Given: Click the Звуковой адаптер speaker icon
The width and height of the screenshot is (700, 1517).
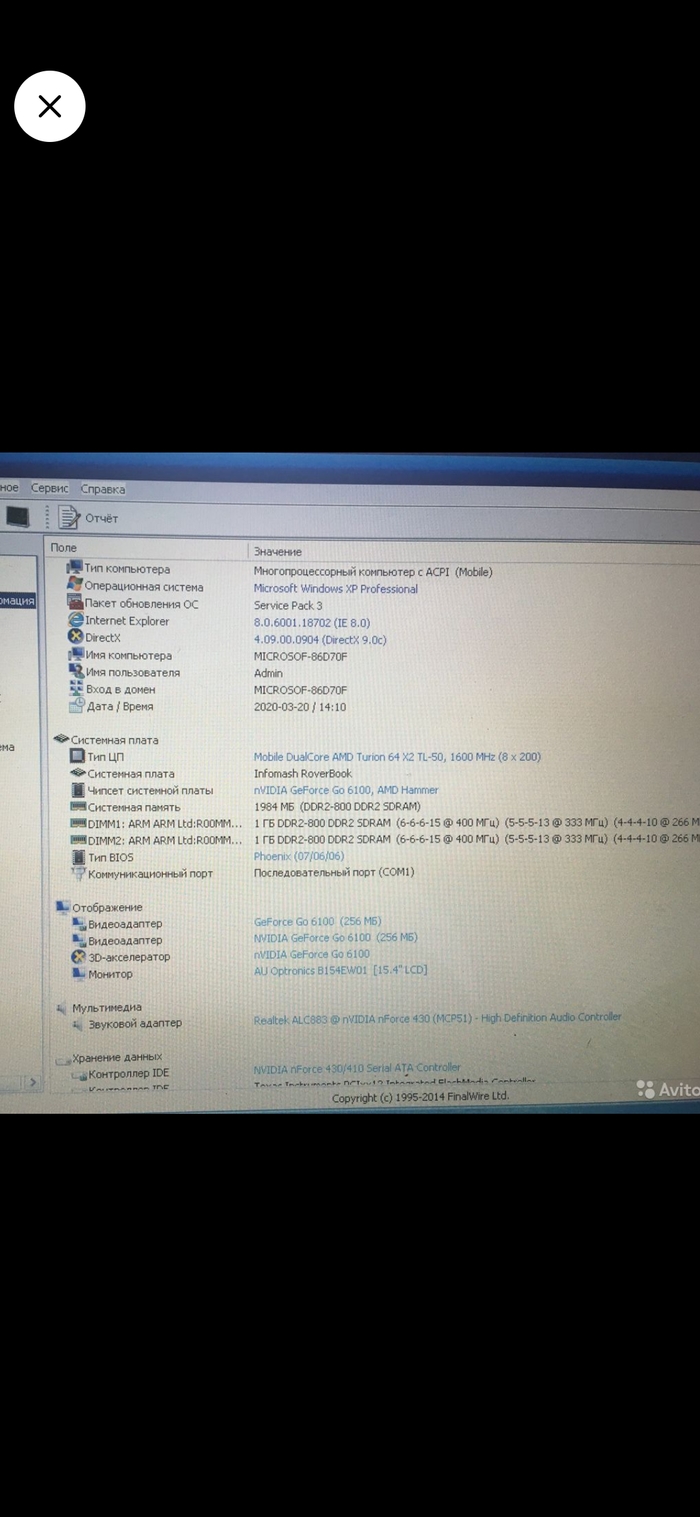Looking at the screenshot, I should [78, 1024].
